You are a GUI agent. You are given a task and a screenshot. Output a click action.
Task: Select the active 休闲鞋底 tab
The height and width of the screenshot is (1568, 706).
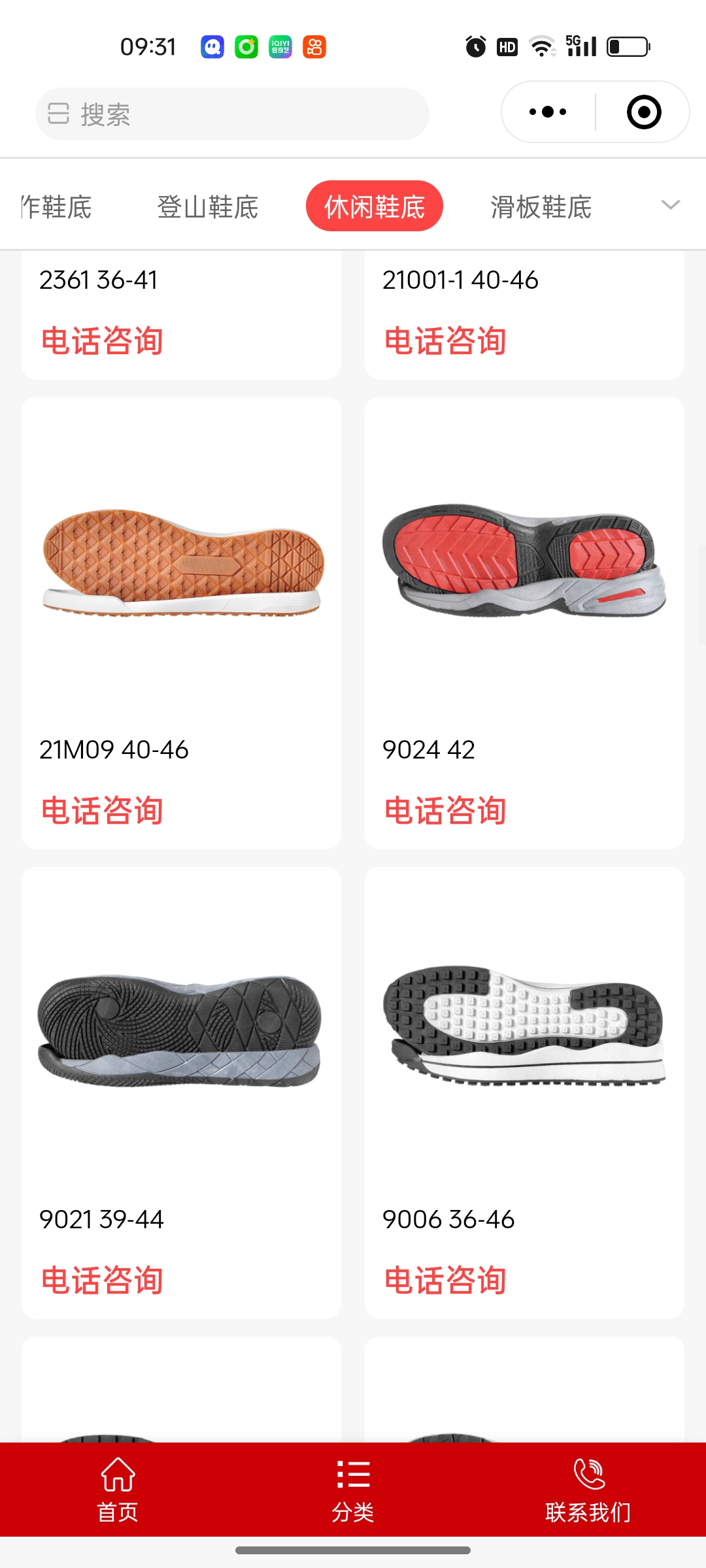(x=375, y=206)
